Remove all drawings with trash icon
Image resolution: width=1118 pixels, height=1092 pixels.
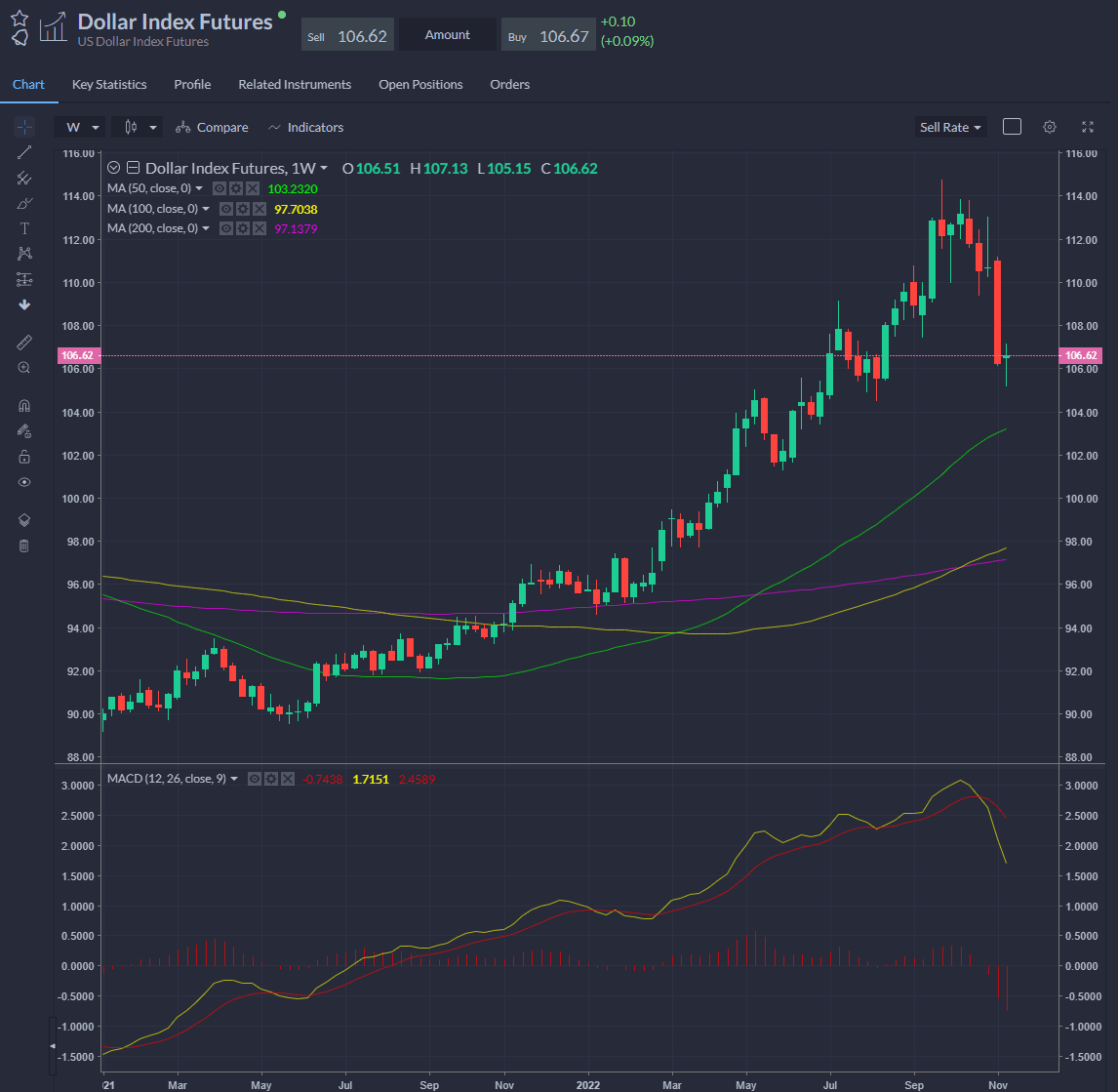pos(24,546)
